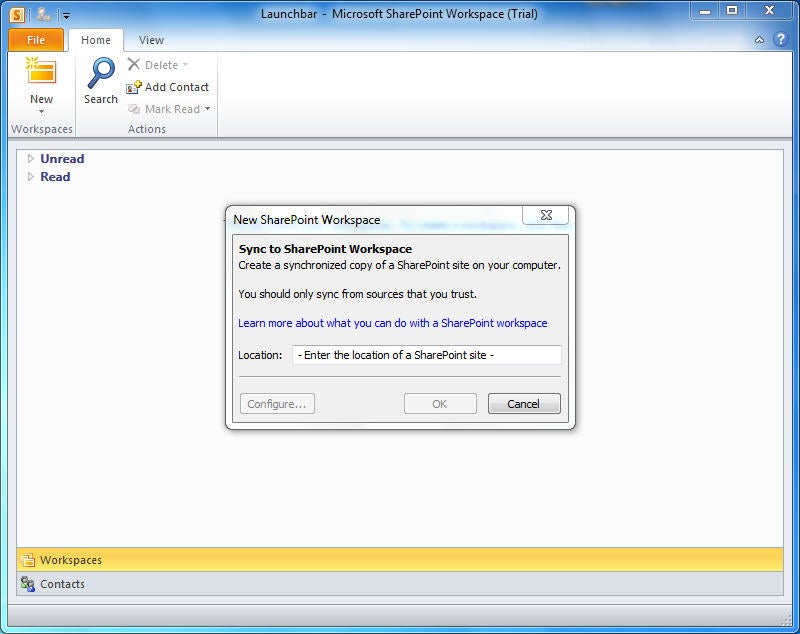800x634 pixels.
Task: Click the Add Contact icon
Action: tap(134, 87)
